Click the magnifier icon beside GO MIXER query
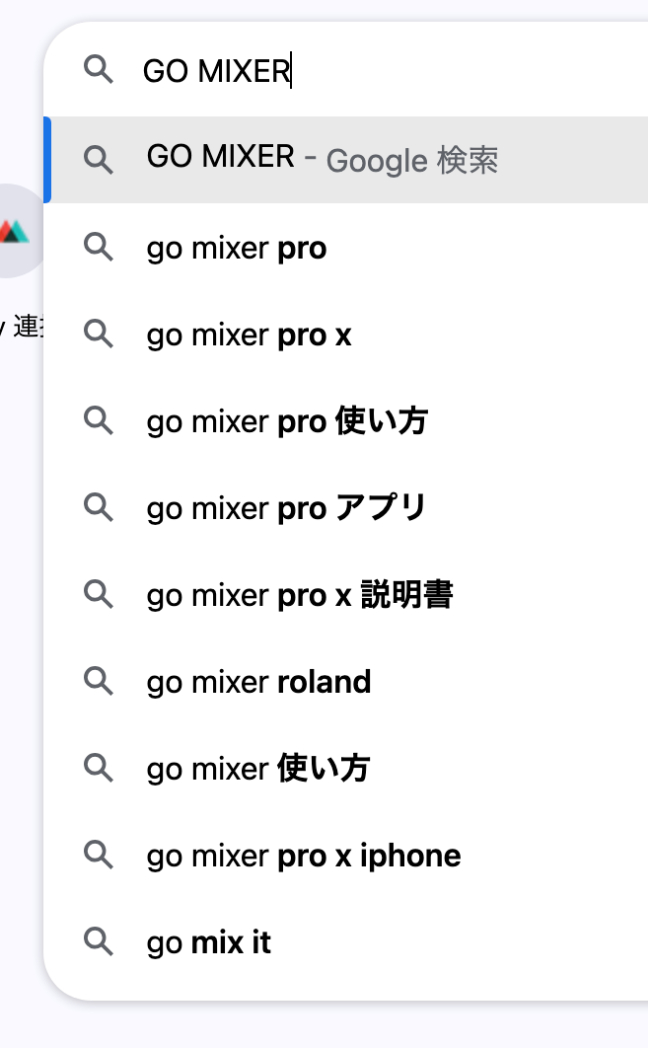This screenshot has height=1062, width=660. (98, 70)
